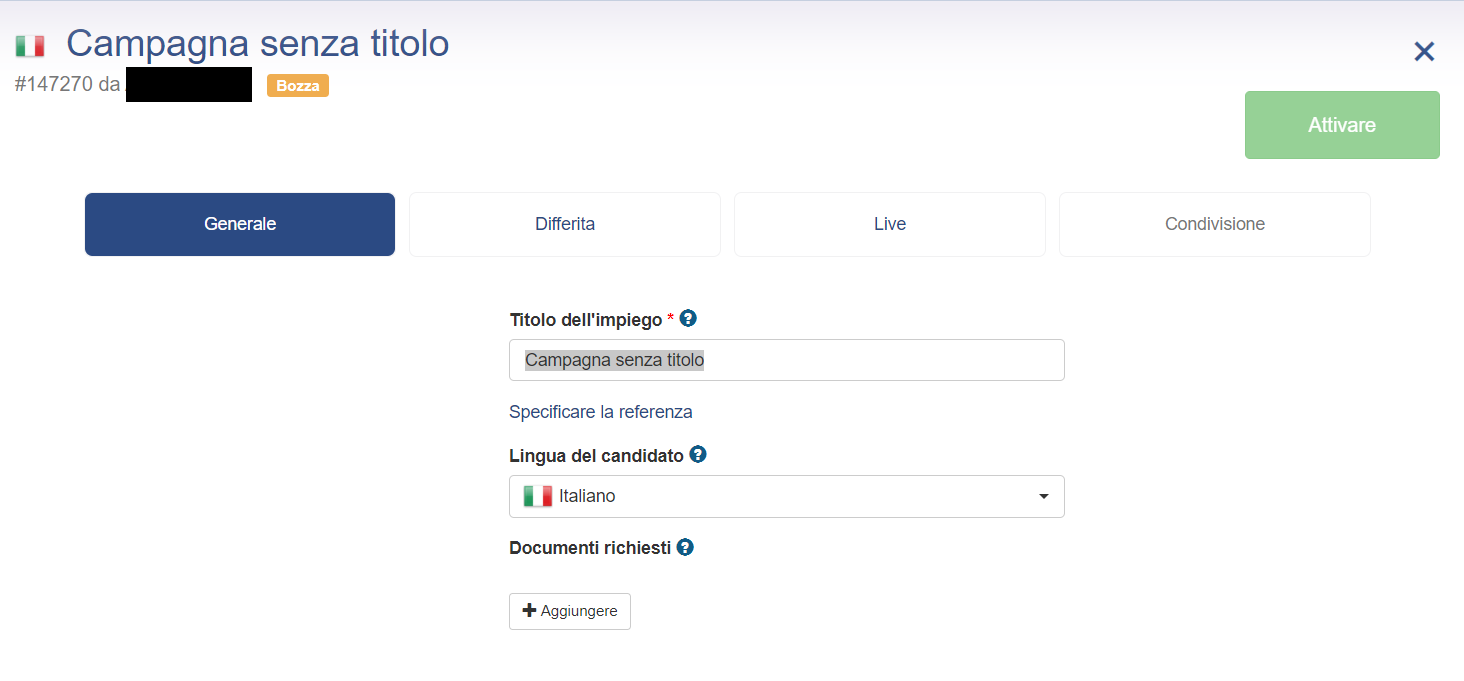Open help tooltip for Lingua del candidato
The height and width of the screenshot is (681, 1464).
pyautogui.click(x=698, y=454)
